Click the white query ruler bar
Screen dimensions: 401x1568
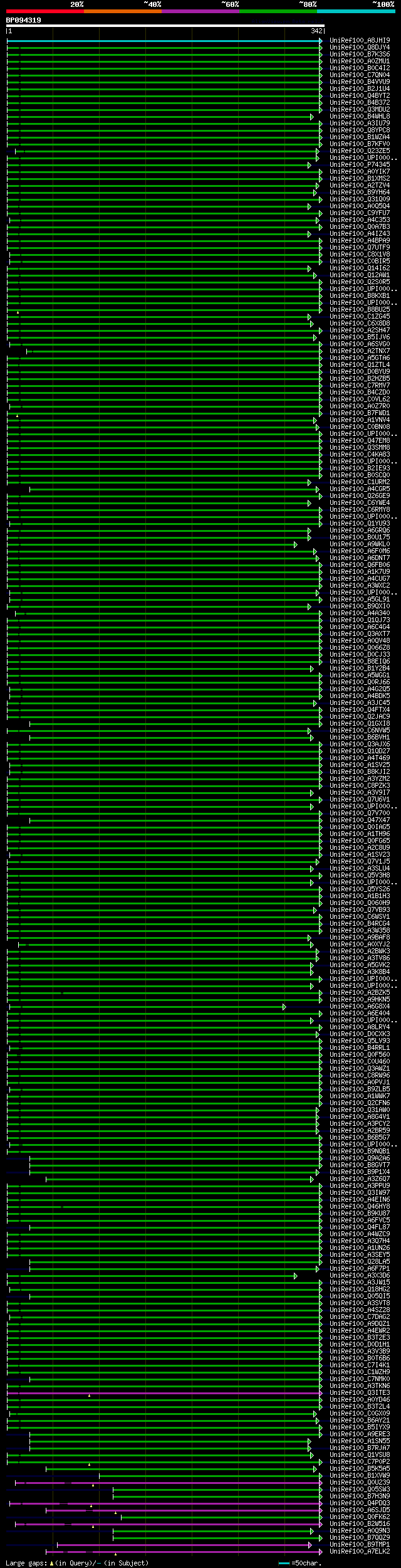tap(165, 26)
